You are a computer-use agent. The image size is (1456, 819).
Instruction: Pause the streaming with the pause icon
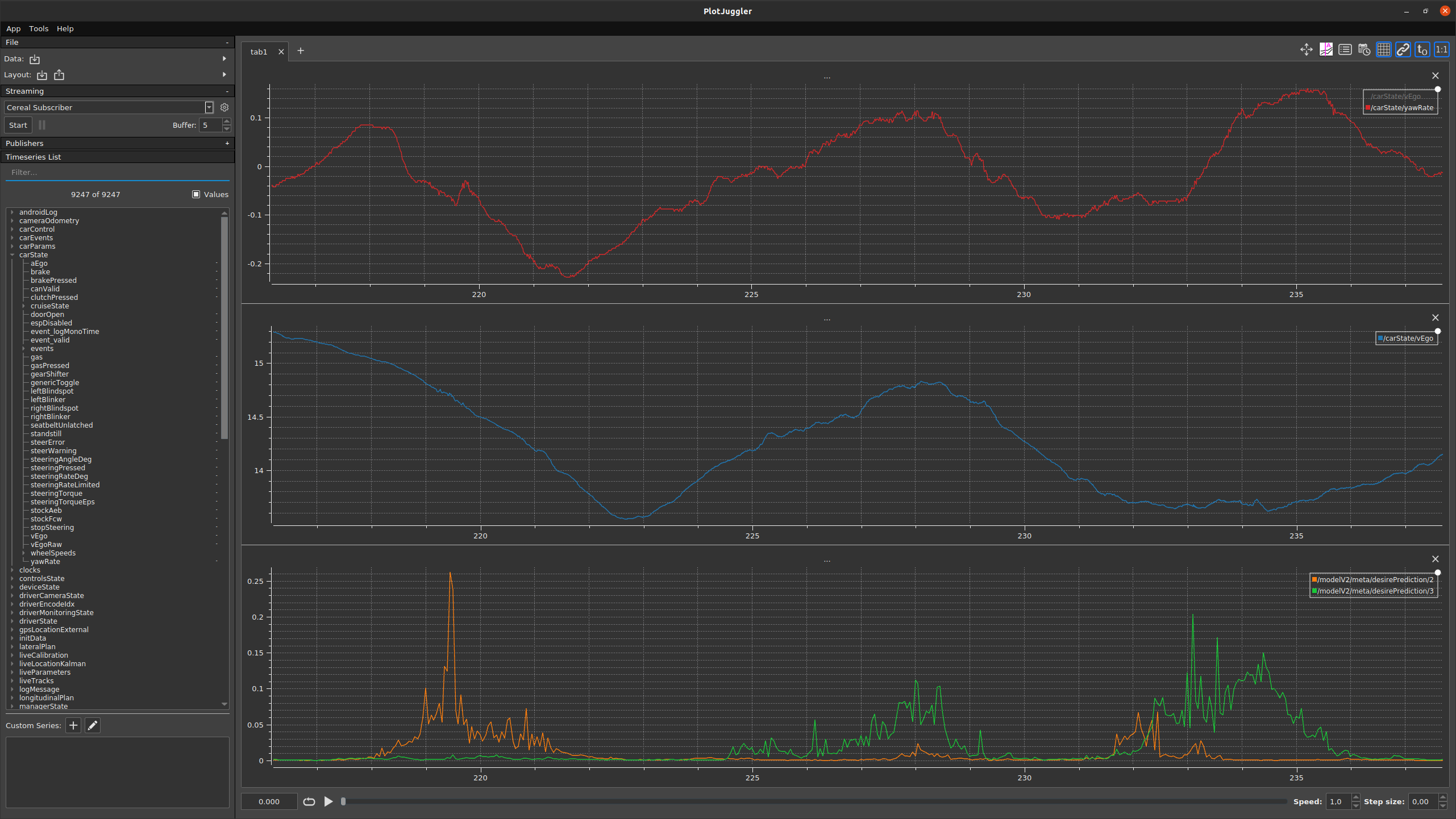click(41, 125)
